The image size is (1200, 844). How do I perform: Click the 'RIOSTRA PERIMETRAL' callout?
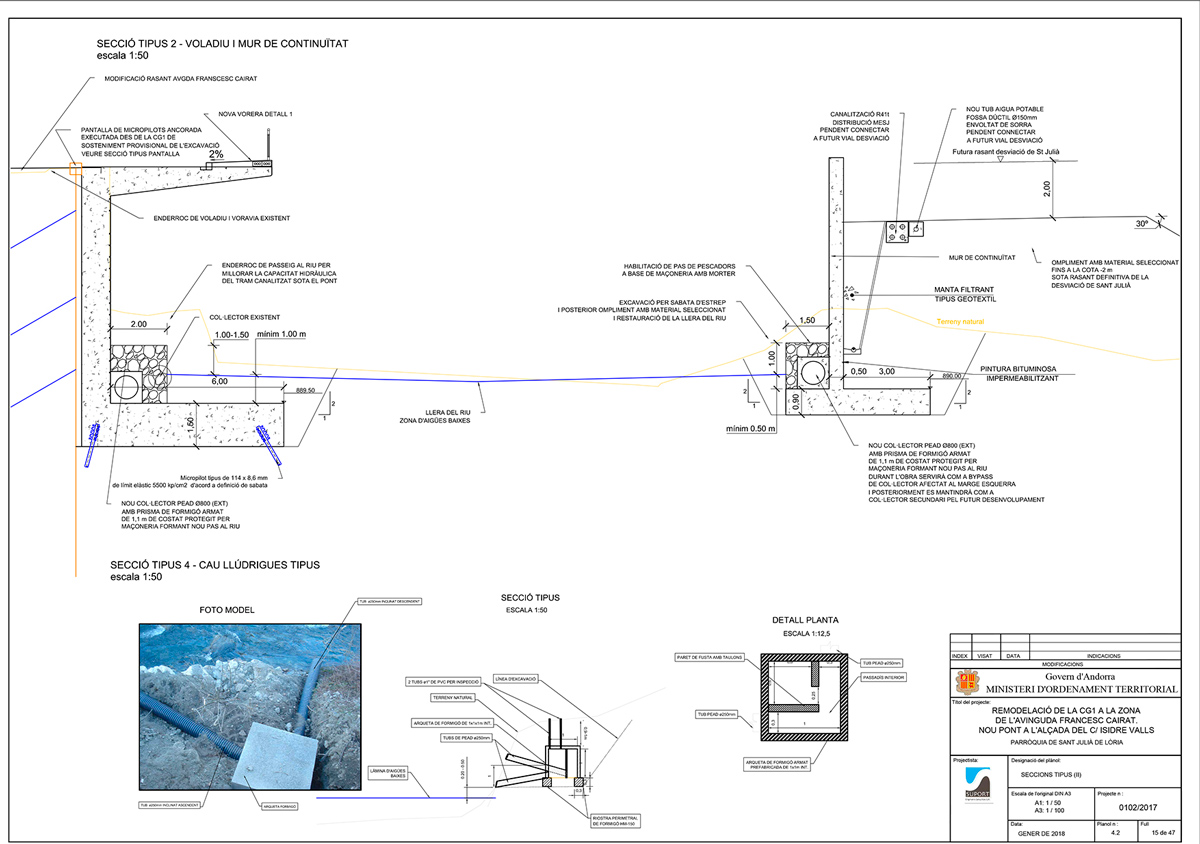pos(615,820)
